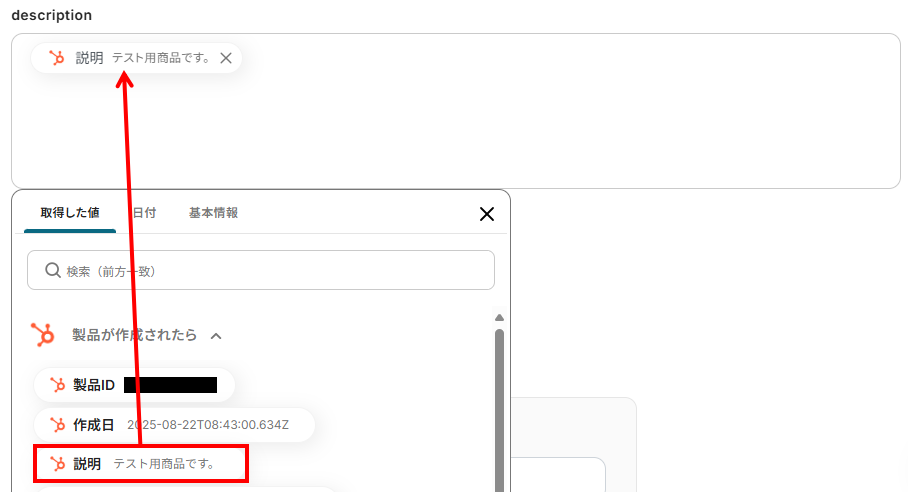Select the 取得した値 tab
Screen dimensions: 908x492
point(70,212)
